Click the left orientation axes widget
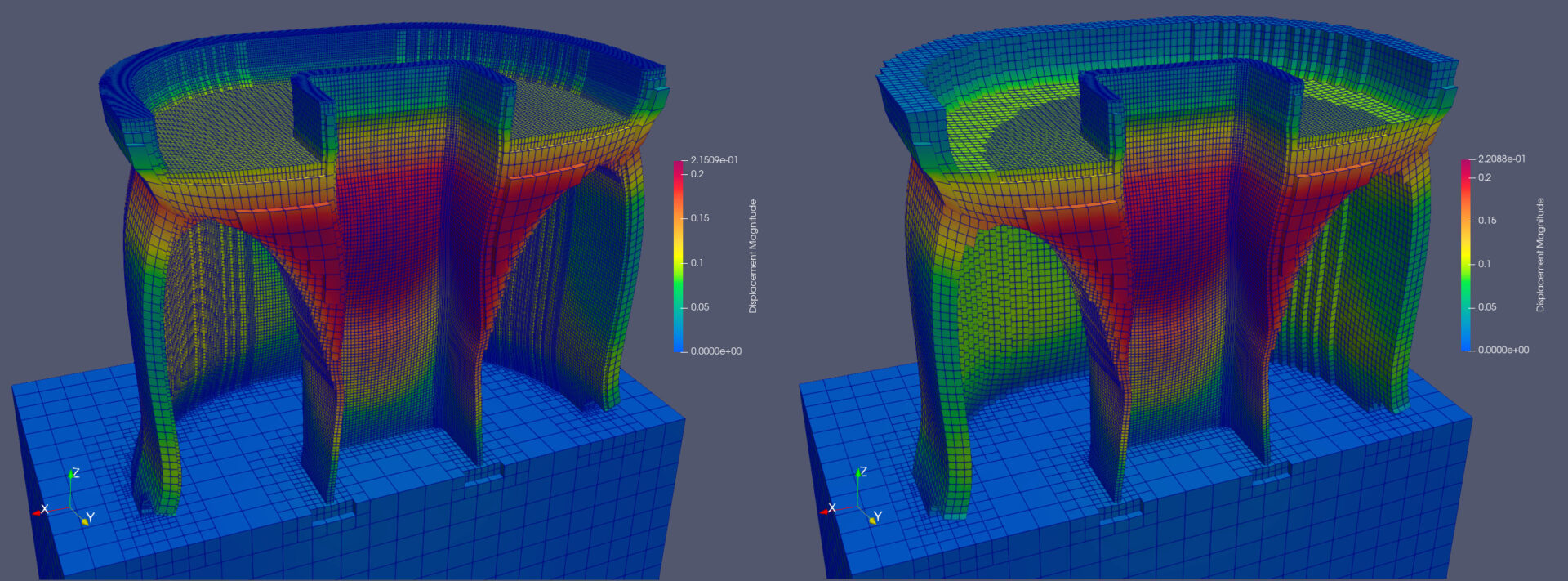The height and width of the screenshot is (581, 1568). tap(64, 498)
